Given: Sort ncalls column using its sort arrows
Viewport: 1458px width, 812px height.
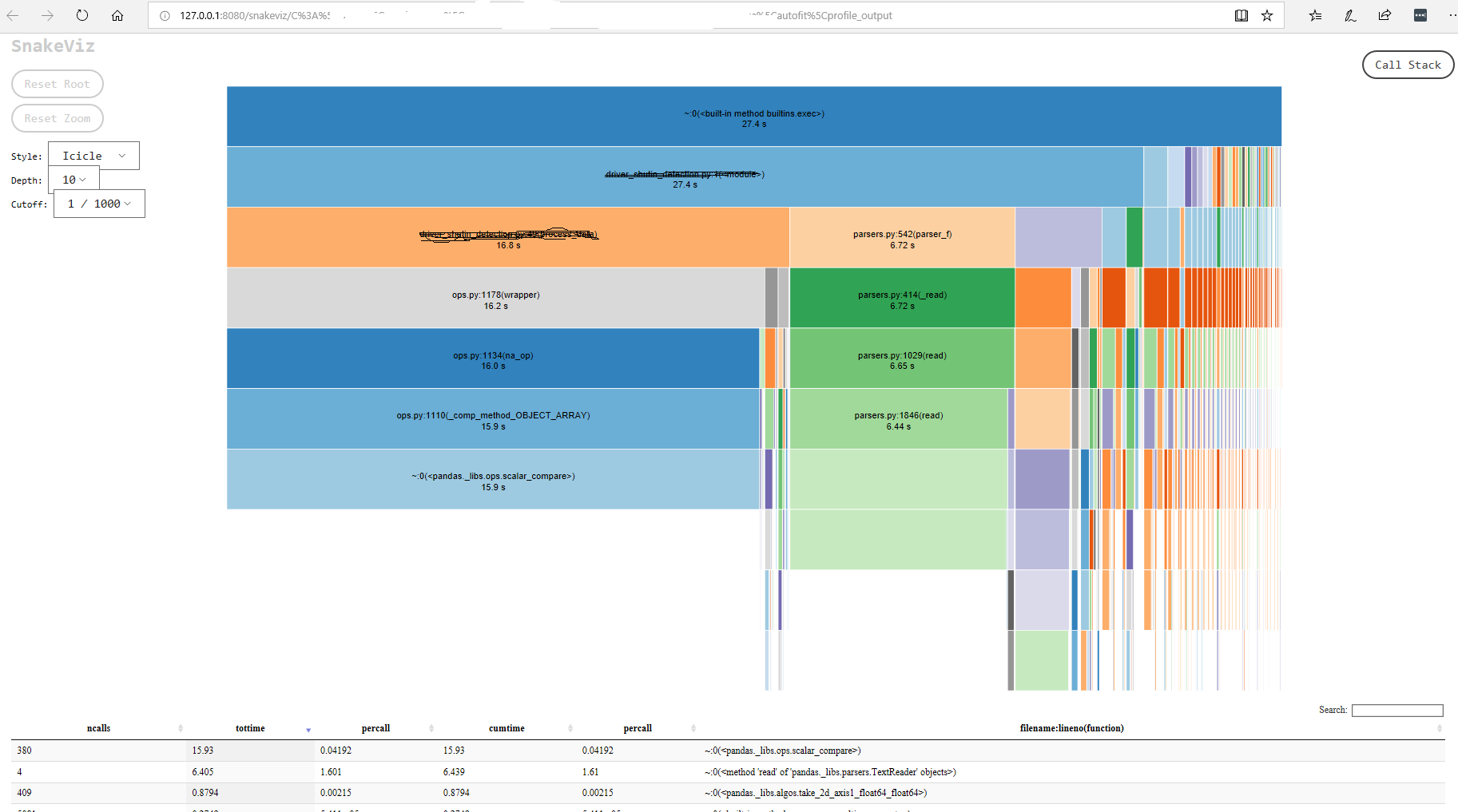Looking at the screenshot, I should (x=181, y=728).
